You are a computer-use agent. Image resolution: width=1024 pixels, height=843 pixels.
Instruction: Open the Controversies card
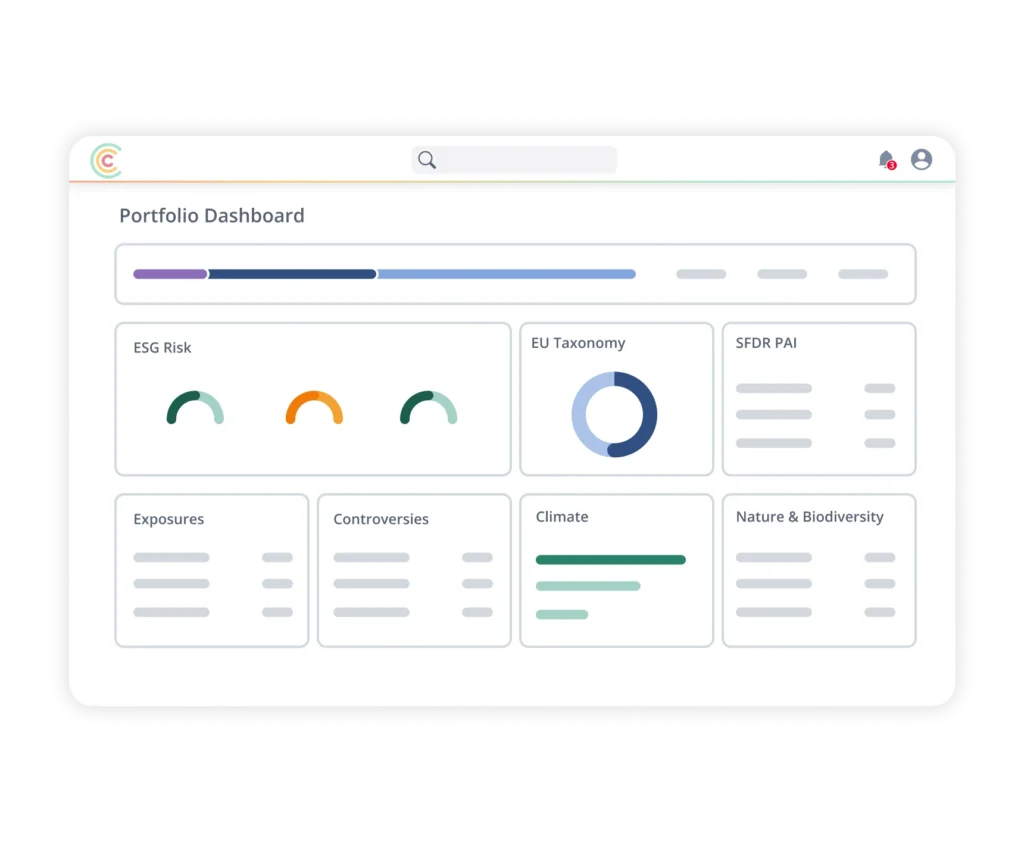(x=414, y=571)
